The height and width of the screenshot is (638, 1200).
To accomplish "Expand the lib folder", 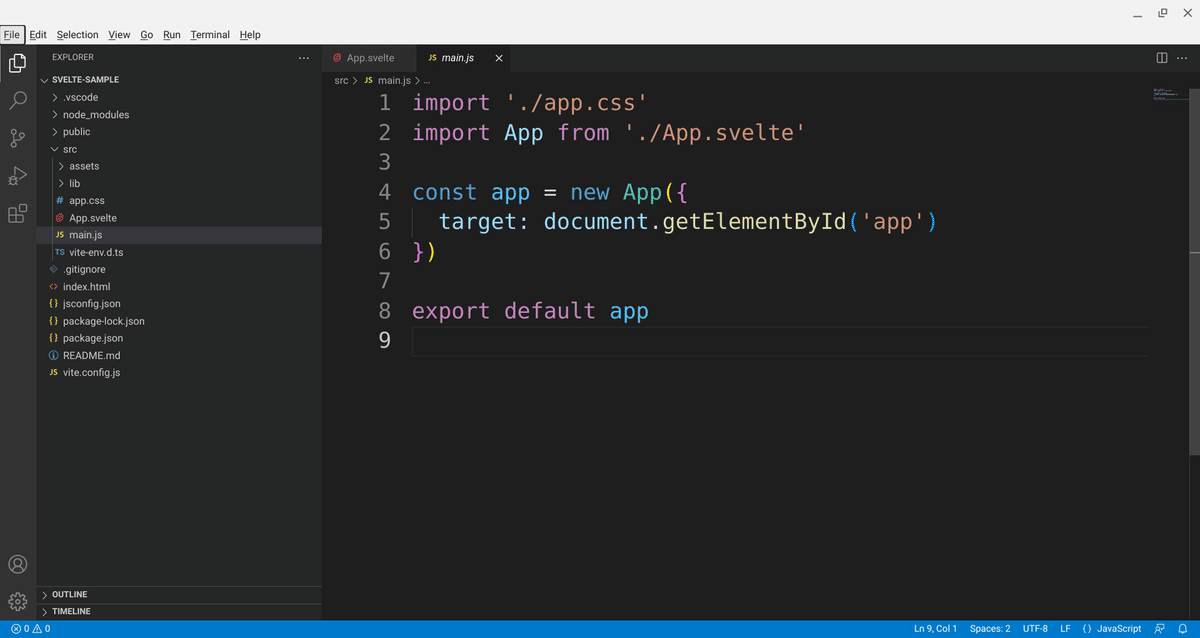I will click(x=179, y=183).
